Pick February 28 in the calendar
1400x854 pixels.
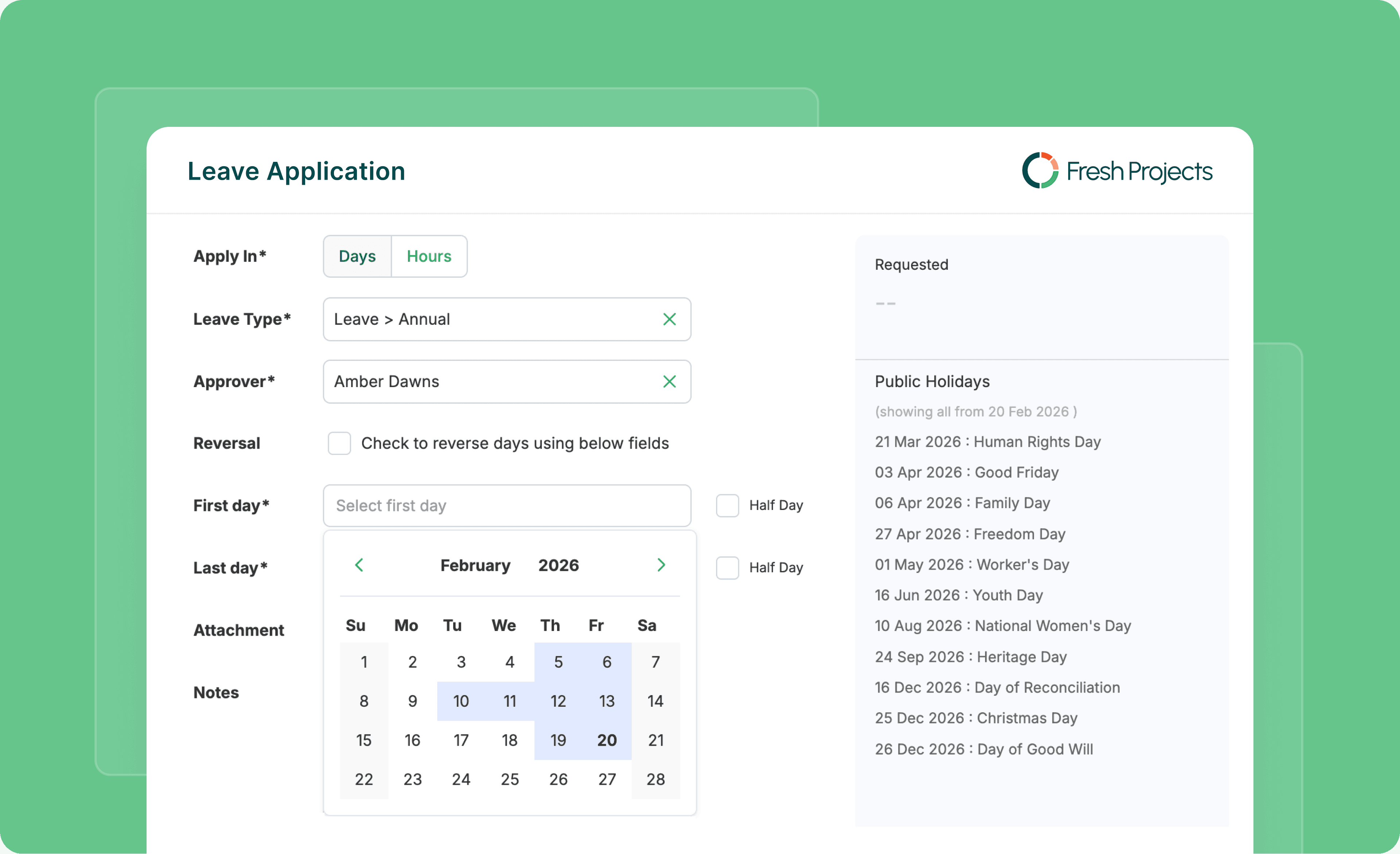[x=655, y=779]
